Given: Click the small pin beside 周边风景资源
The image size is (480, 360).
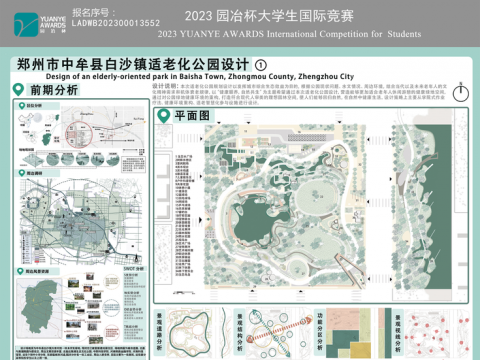Looking at the screenshot, I should 20,271.
